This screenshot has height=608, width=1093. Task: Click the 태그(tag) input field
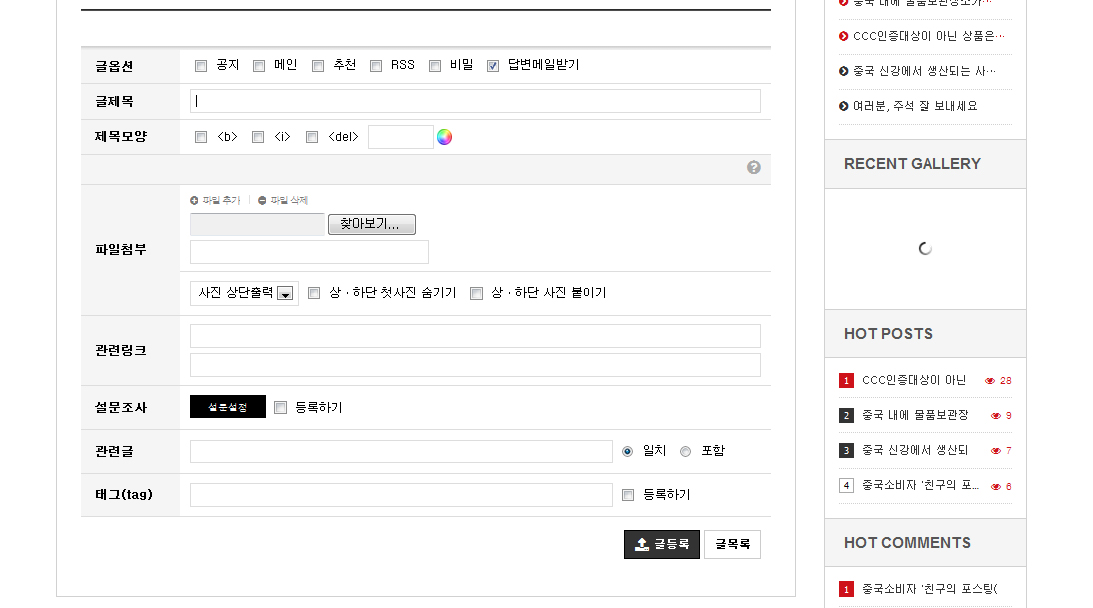click(x=402, y=495)
